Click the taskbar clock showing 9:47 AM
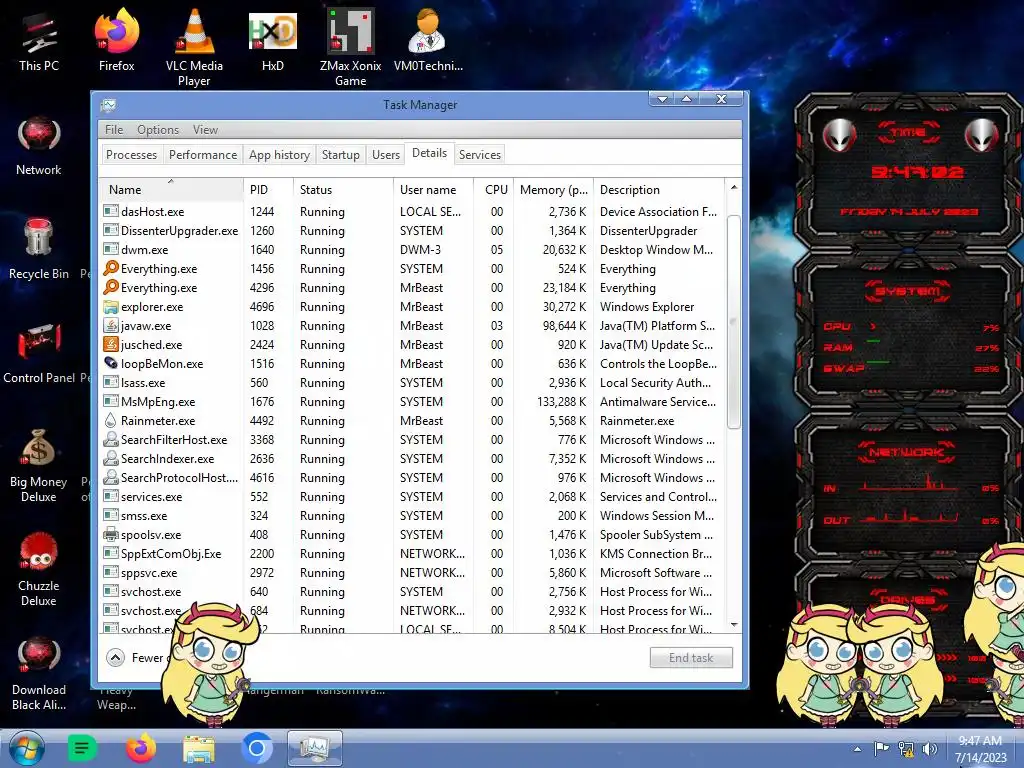 [980, 748]
